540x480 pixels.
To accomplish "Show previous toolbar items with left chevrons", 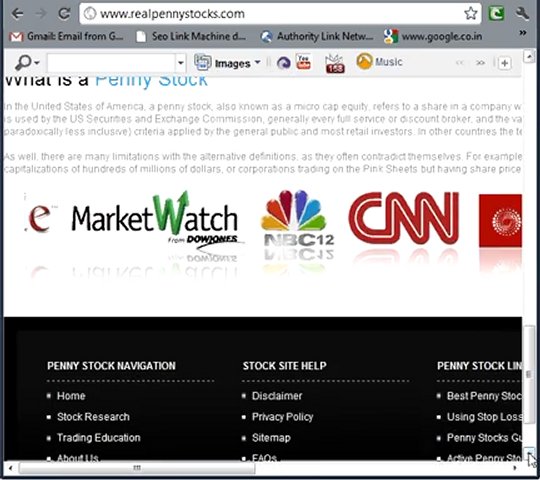I will (x=459, y=63).
